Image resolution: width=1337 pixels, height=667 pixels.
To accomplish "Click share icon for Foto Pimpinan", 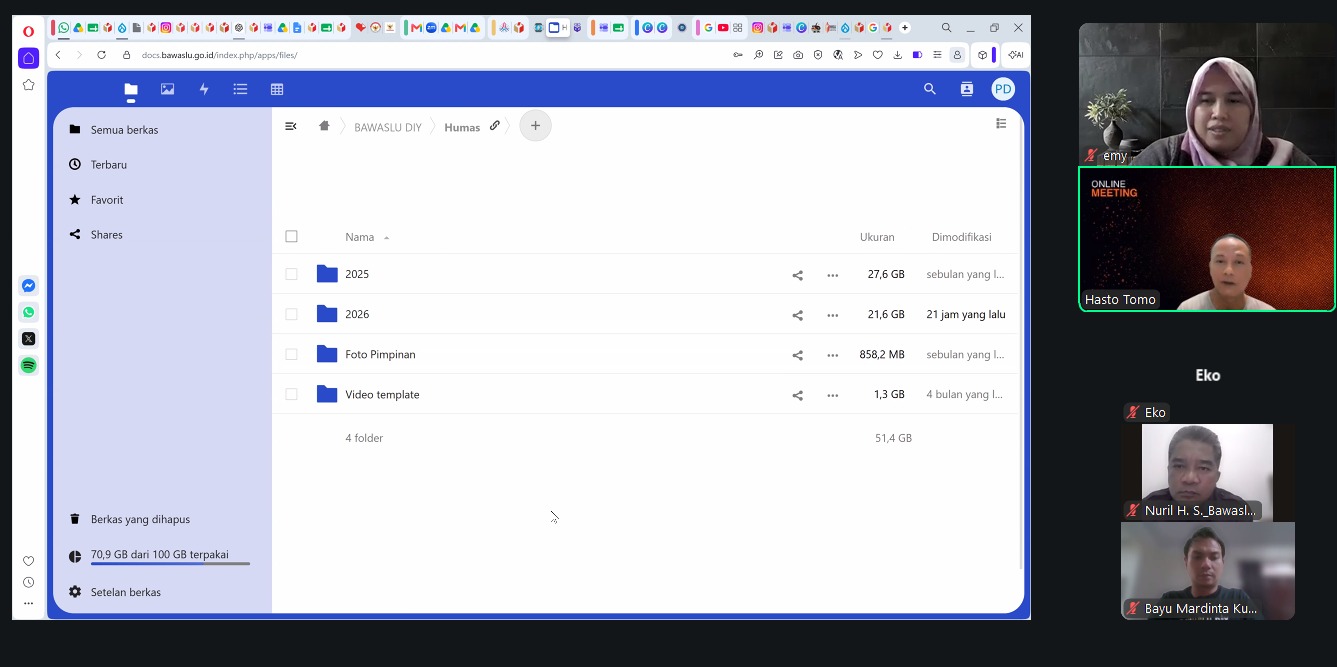I will [x=797, y=355].
